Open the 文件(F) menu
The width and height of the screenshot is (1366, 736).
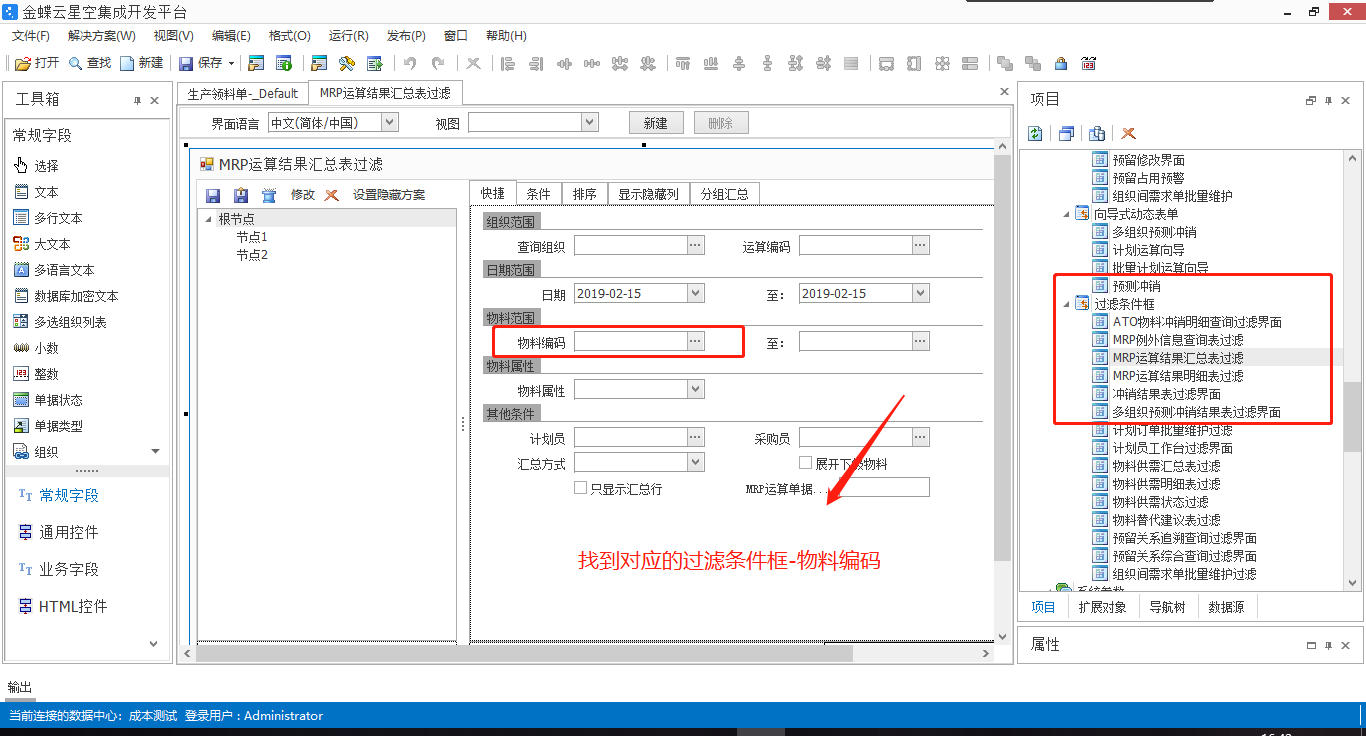pos(31,35)
